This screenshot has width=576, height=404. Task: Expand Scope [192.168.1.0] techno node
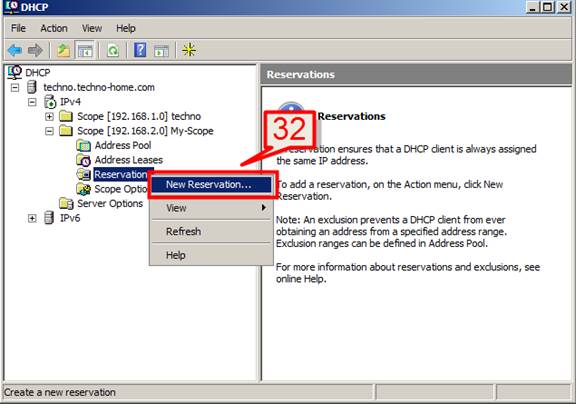point(49,116)
